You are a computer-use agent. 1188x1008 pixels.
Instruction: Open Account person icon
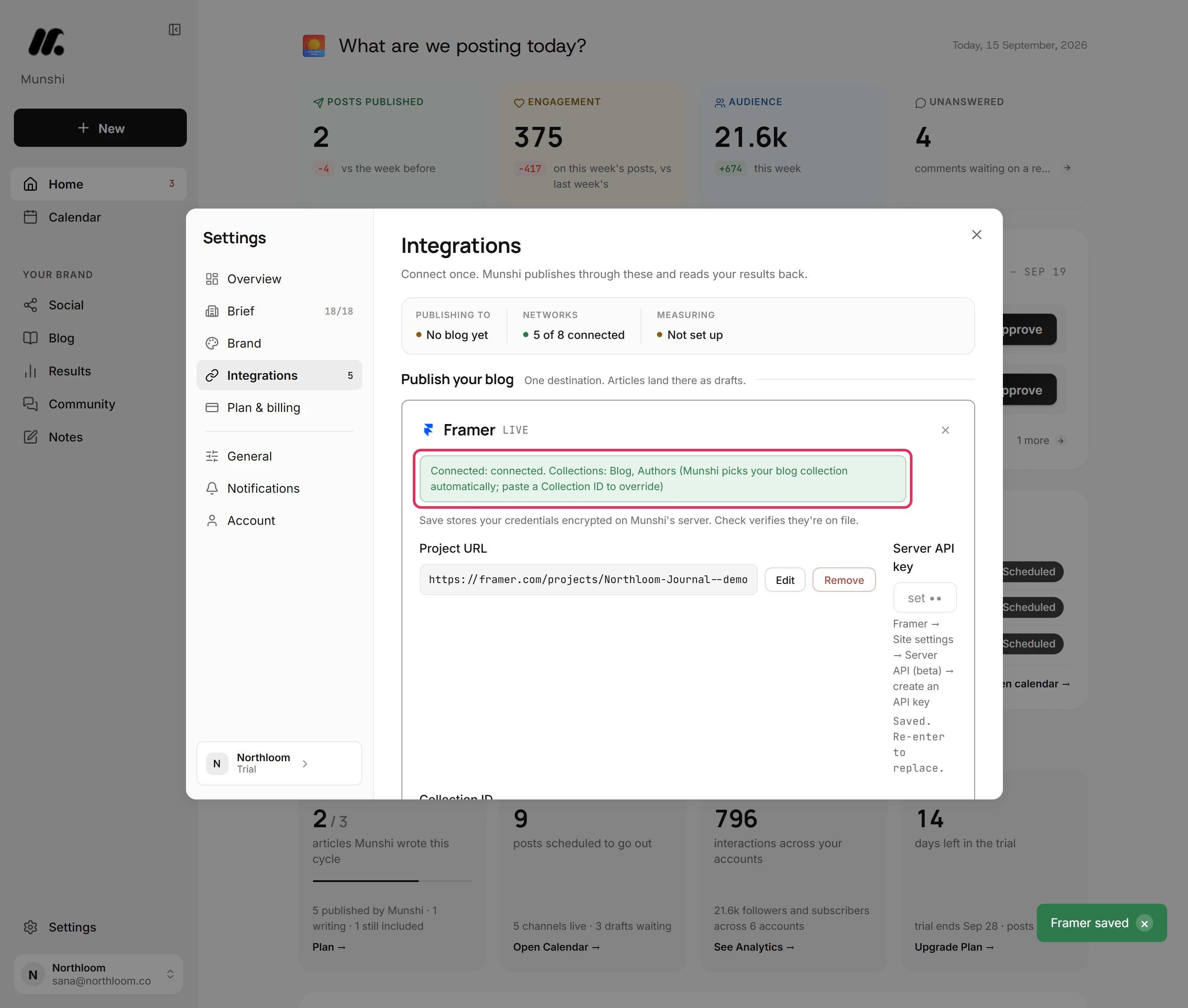212,521
